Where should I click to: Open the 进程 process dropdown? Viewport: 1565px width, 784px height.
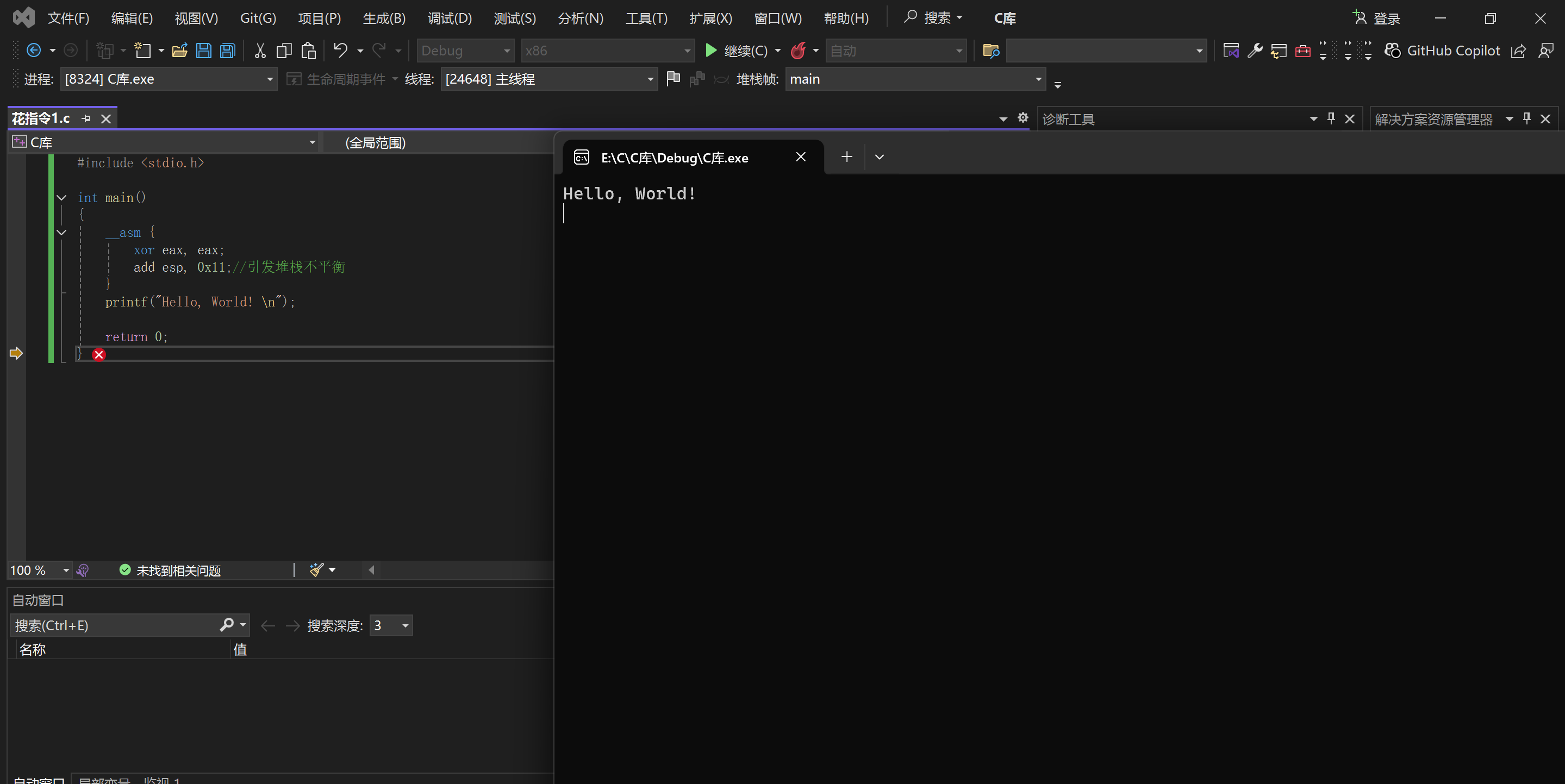(269, 79)
